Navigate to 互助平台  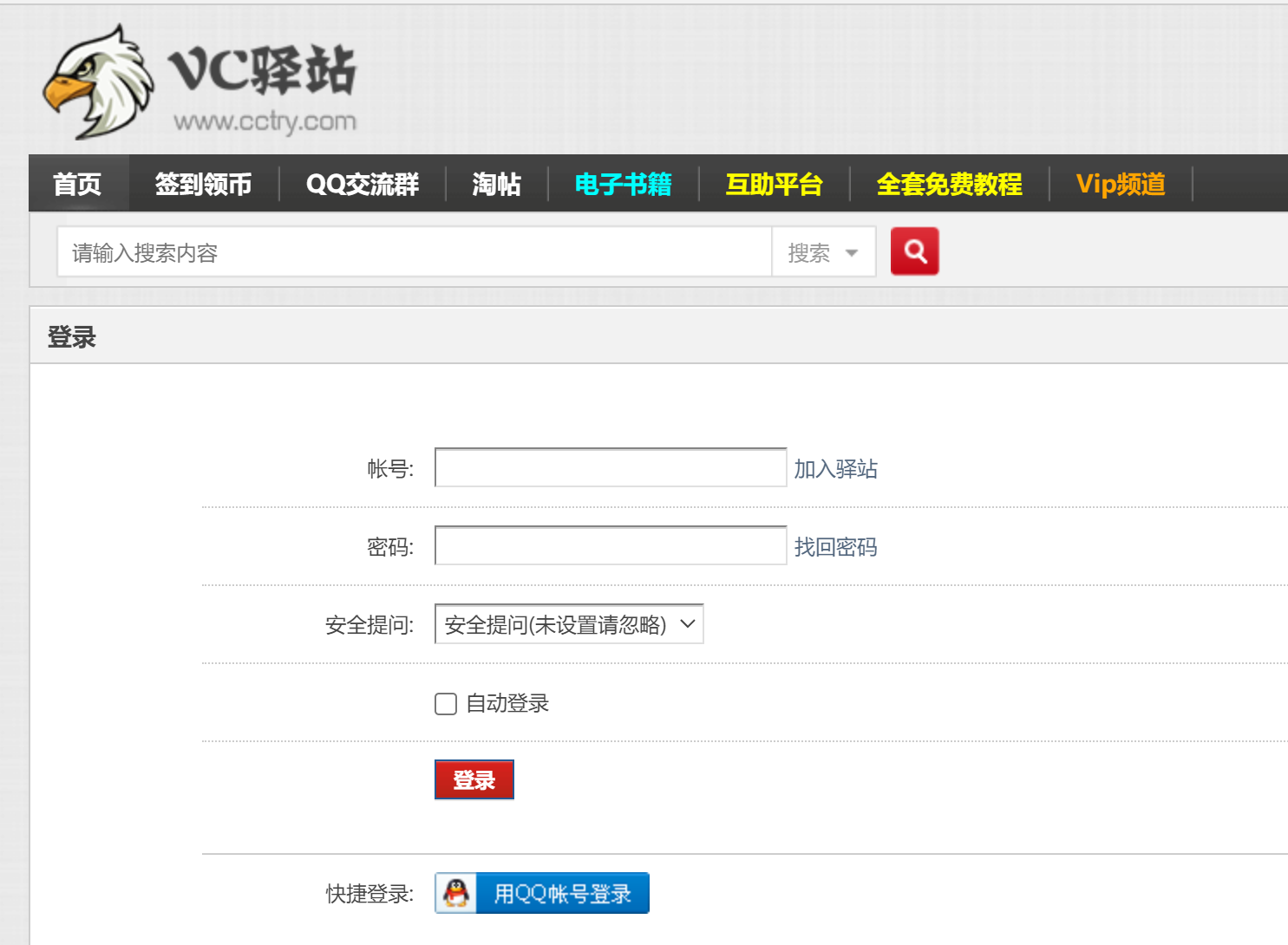[774, 184]
